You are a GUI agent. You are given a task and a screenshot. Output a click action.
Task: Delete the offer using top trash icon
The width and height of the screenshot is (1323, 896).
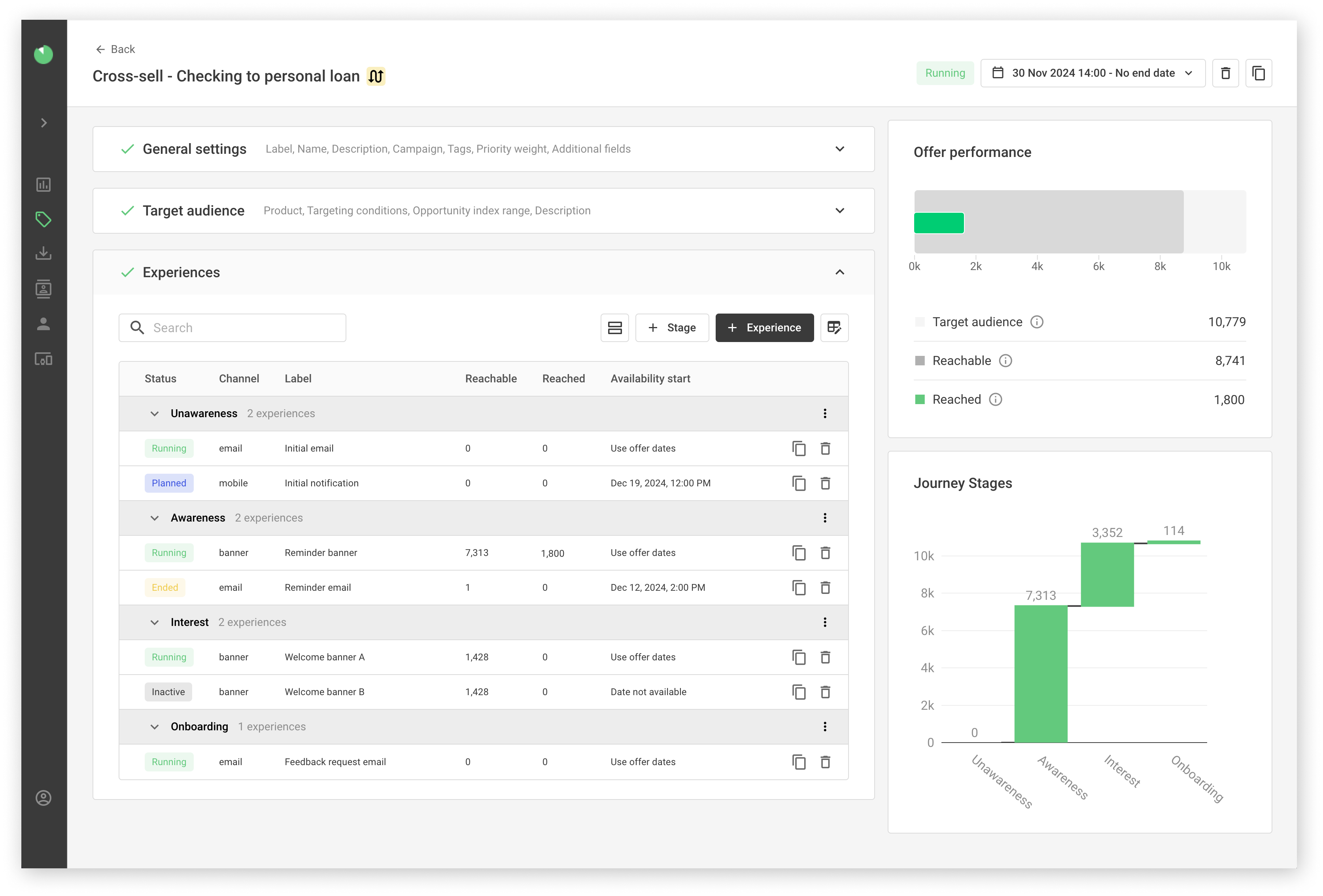tap(1225, 73)
